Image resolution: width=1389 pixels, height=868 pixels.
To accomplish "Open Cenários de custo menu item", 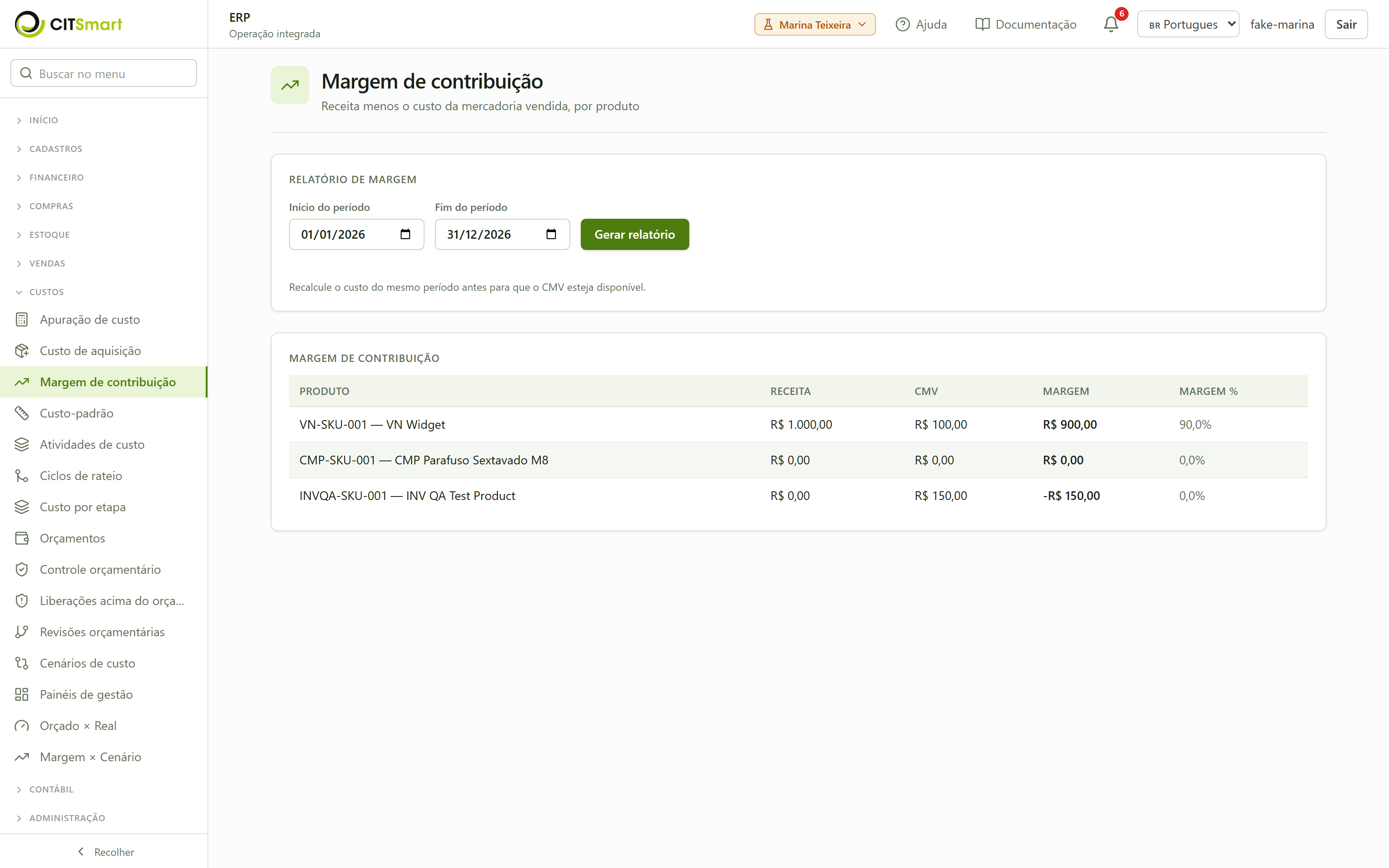I will pos(103,663).
